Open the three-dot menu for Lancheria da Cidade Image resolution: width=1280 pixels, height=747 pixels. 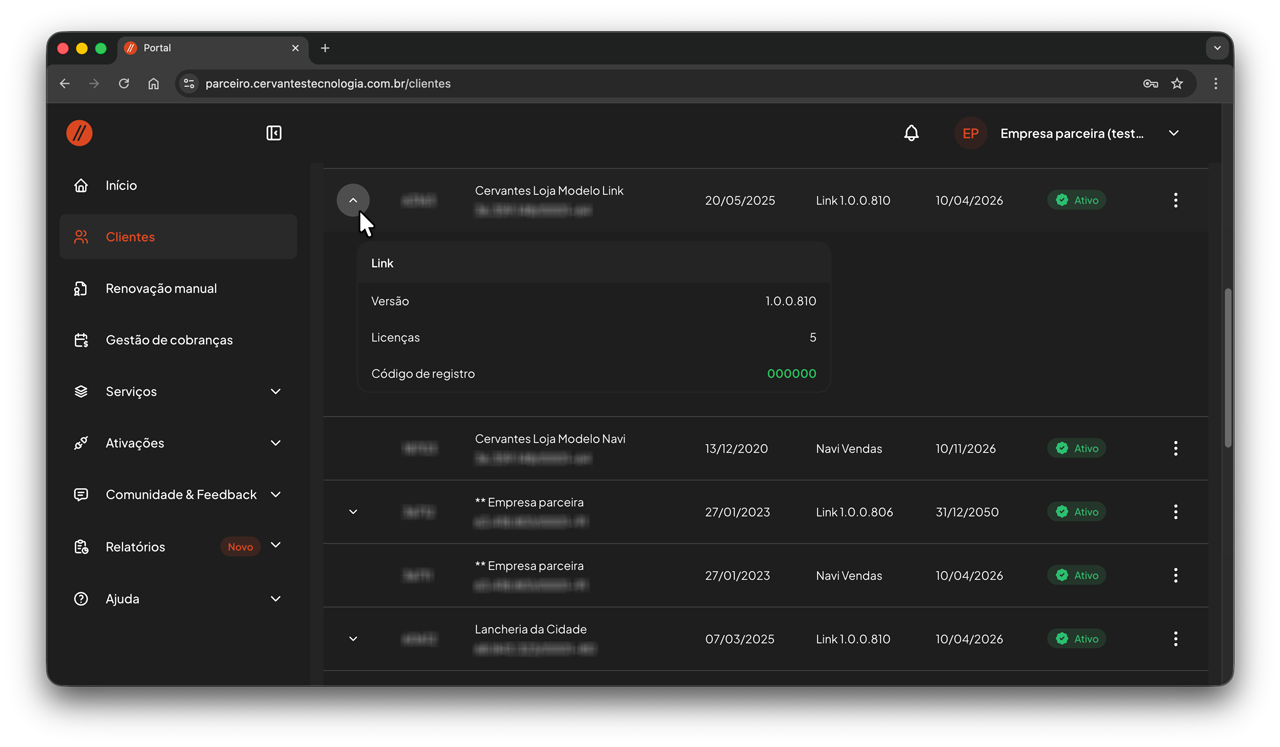click(x=1175, y=639)
